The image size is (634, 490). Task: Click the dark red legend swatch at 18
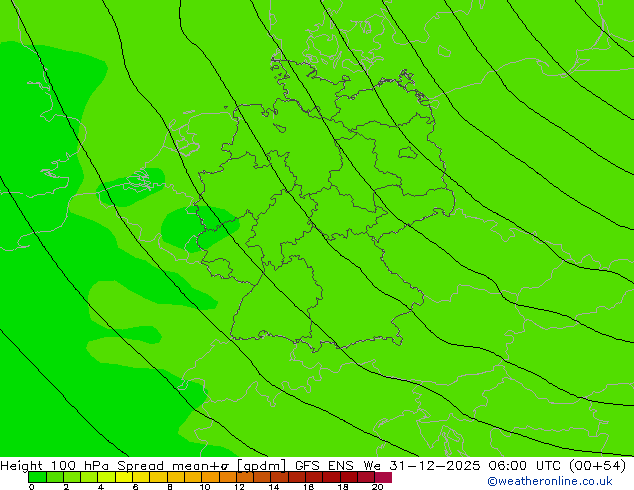pos(349,477)
